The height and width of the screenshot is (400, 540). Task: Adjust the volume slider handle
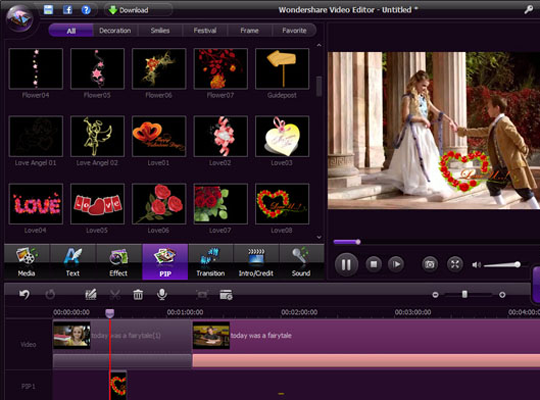(x=517, y=264)
